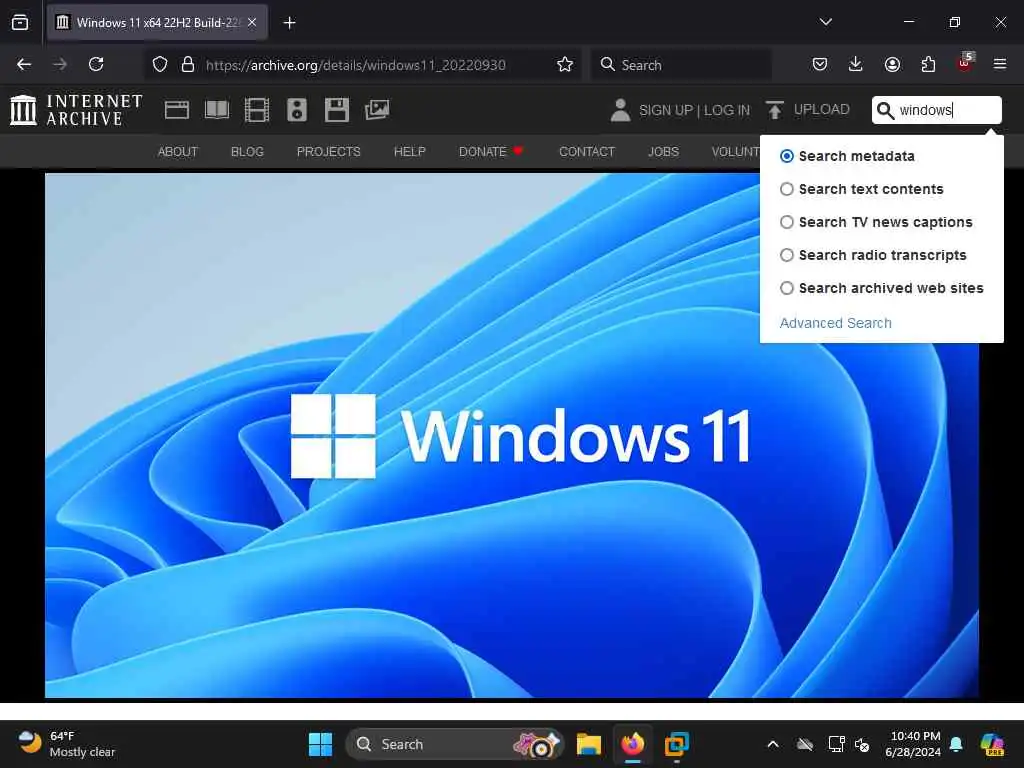Open the BLOG menu item

click(x=248, y=152)
